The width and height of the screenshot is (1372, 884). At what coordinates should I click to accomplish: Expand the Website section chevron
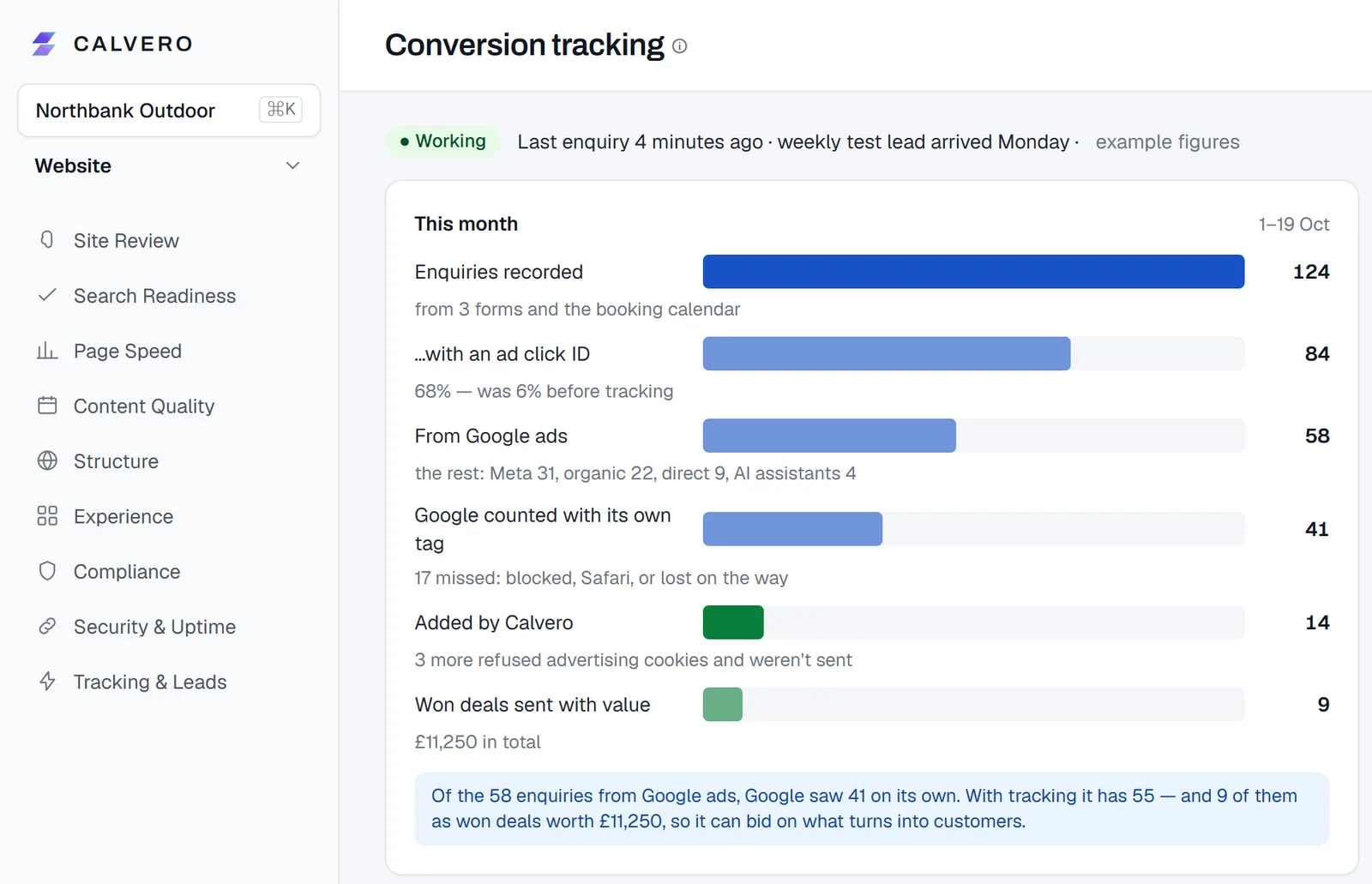(292, 165)
